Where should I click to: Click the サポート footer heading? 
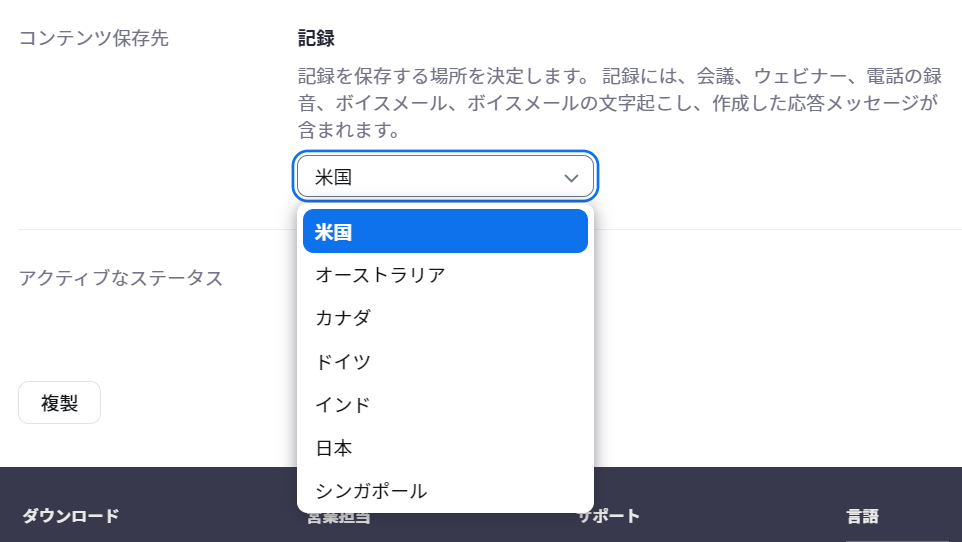(609, 516)
